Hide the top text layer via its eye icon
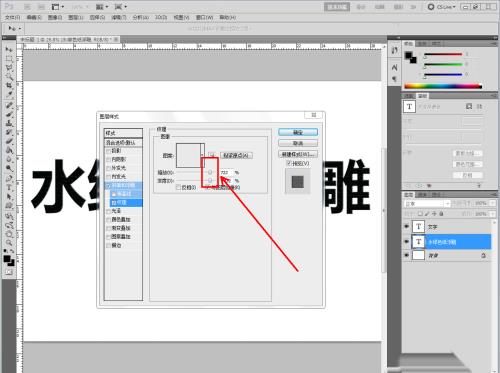500x373 pixels. (x=406, y=227)
